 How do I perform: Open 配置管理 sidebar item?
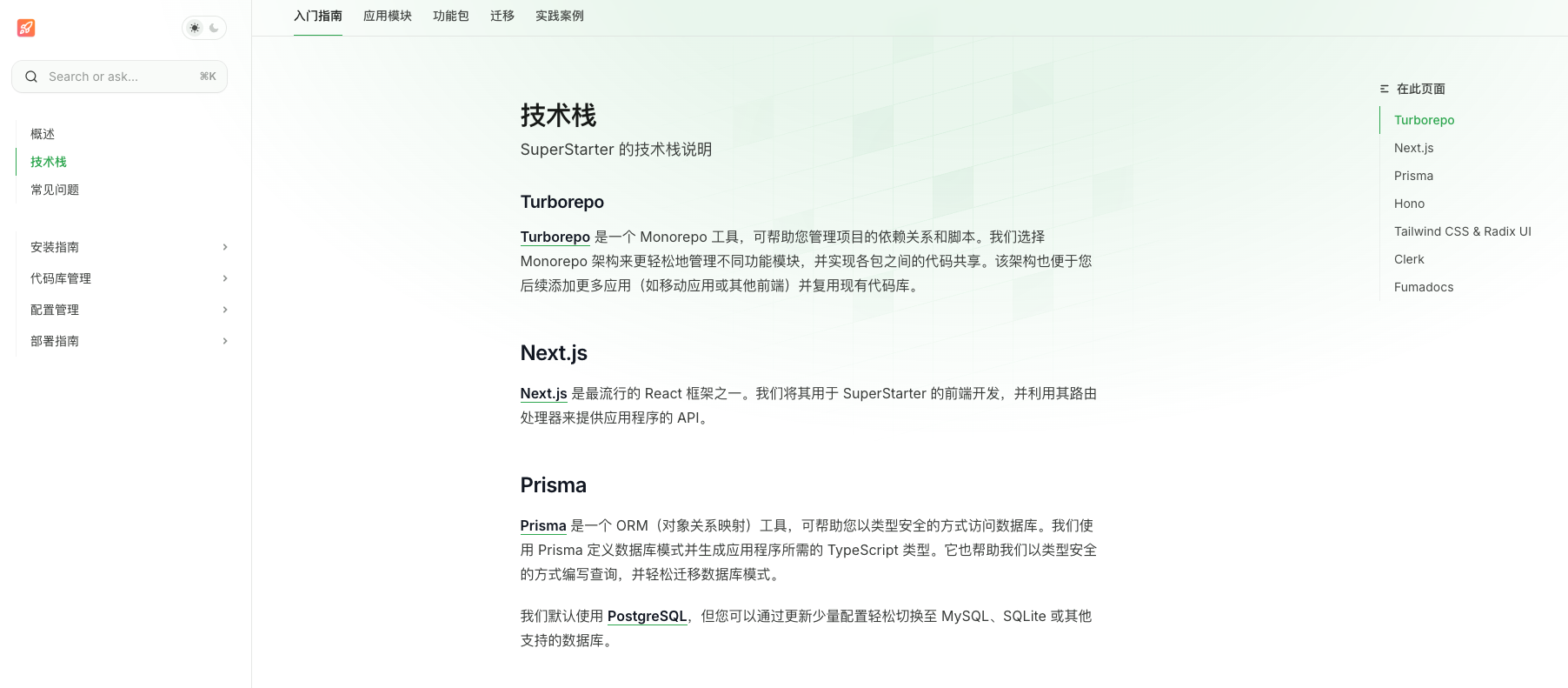pyautogui.click(x=55, y=310)
